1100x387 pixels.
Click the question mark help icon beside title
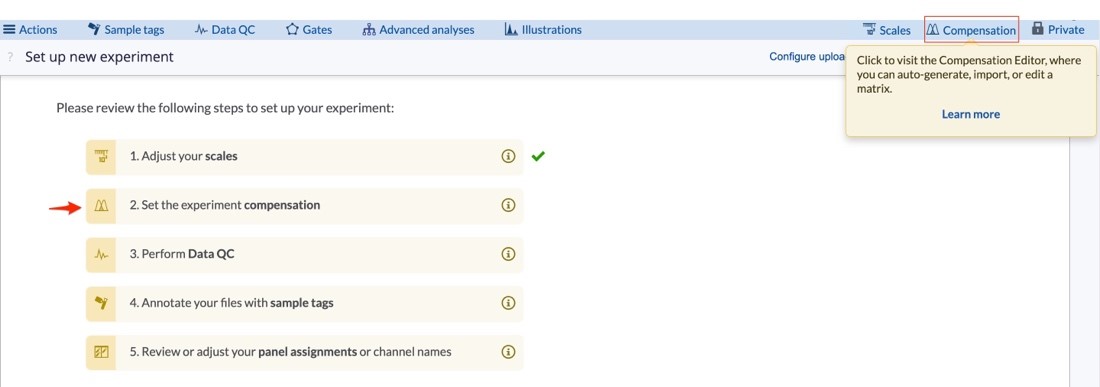pos(11,57)
